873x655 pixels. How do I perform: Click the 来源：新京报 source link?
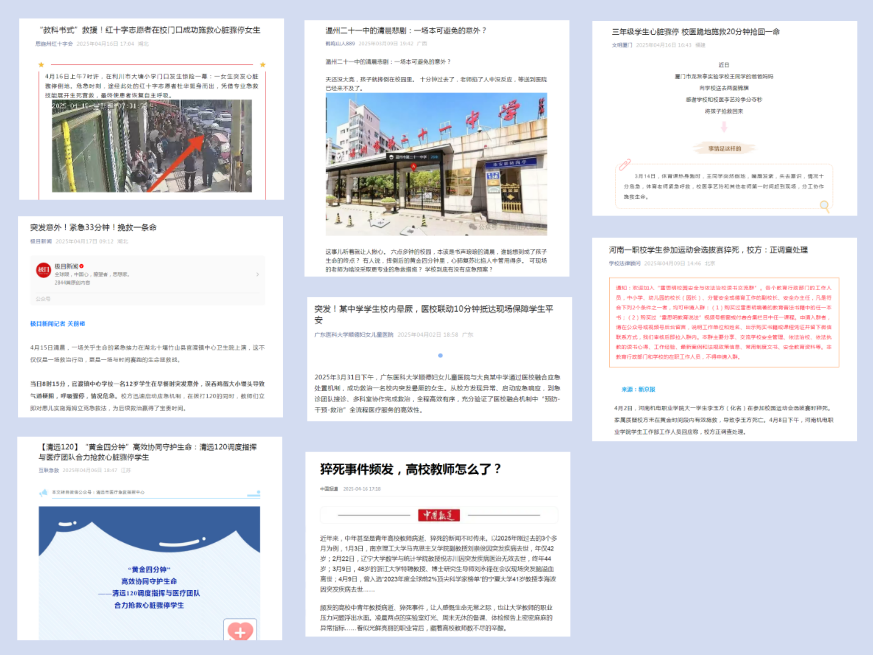[638, 388]
